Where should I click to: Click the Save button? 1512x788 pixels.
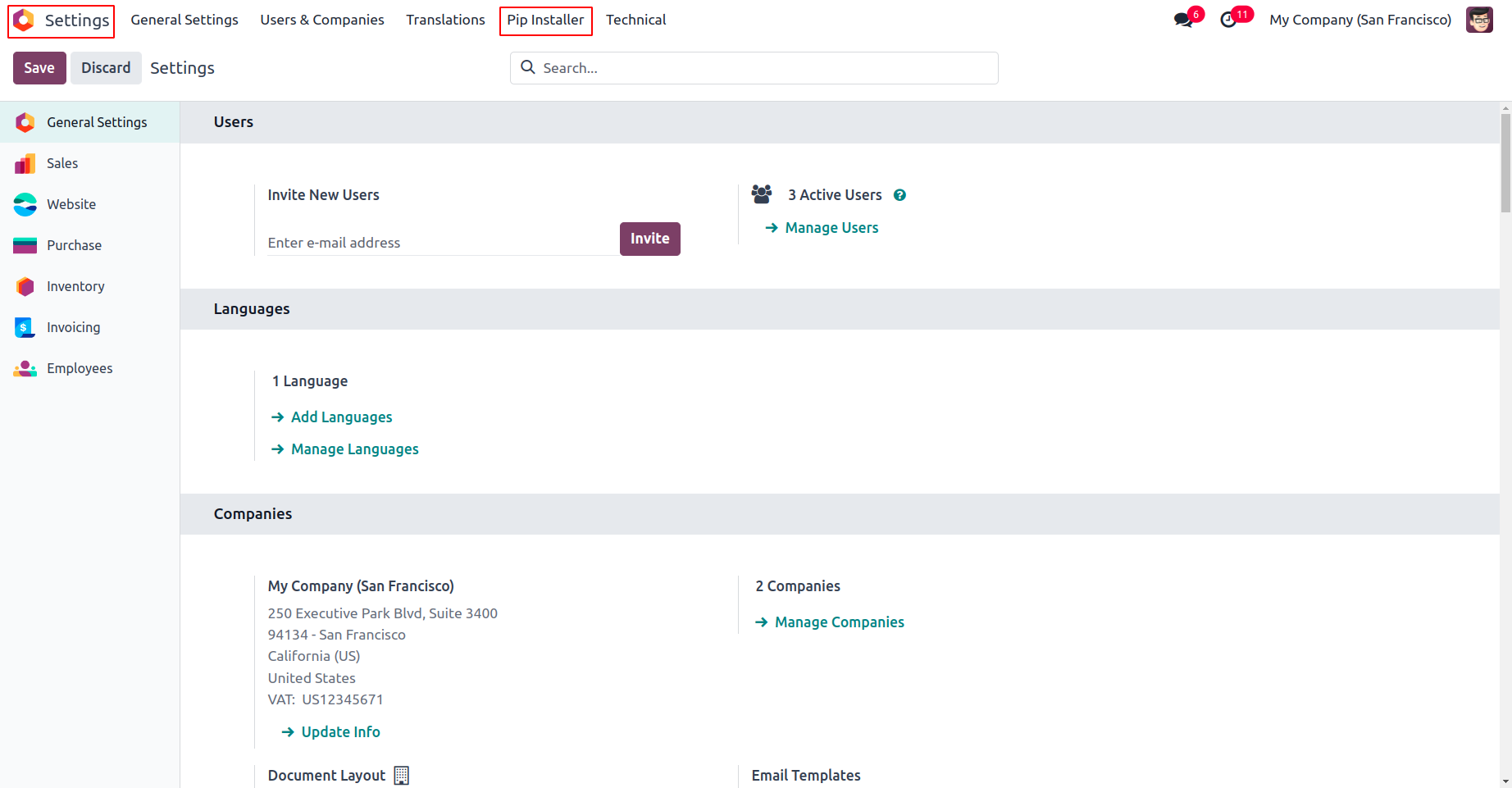click(x=39, y=68)
